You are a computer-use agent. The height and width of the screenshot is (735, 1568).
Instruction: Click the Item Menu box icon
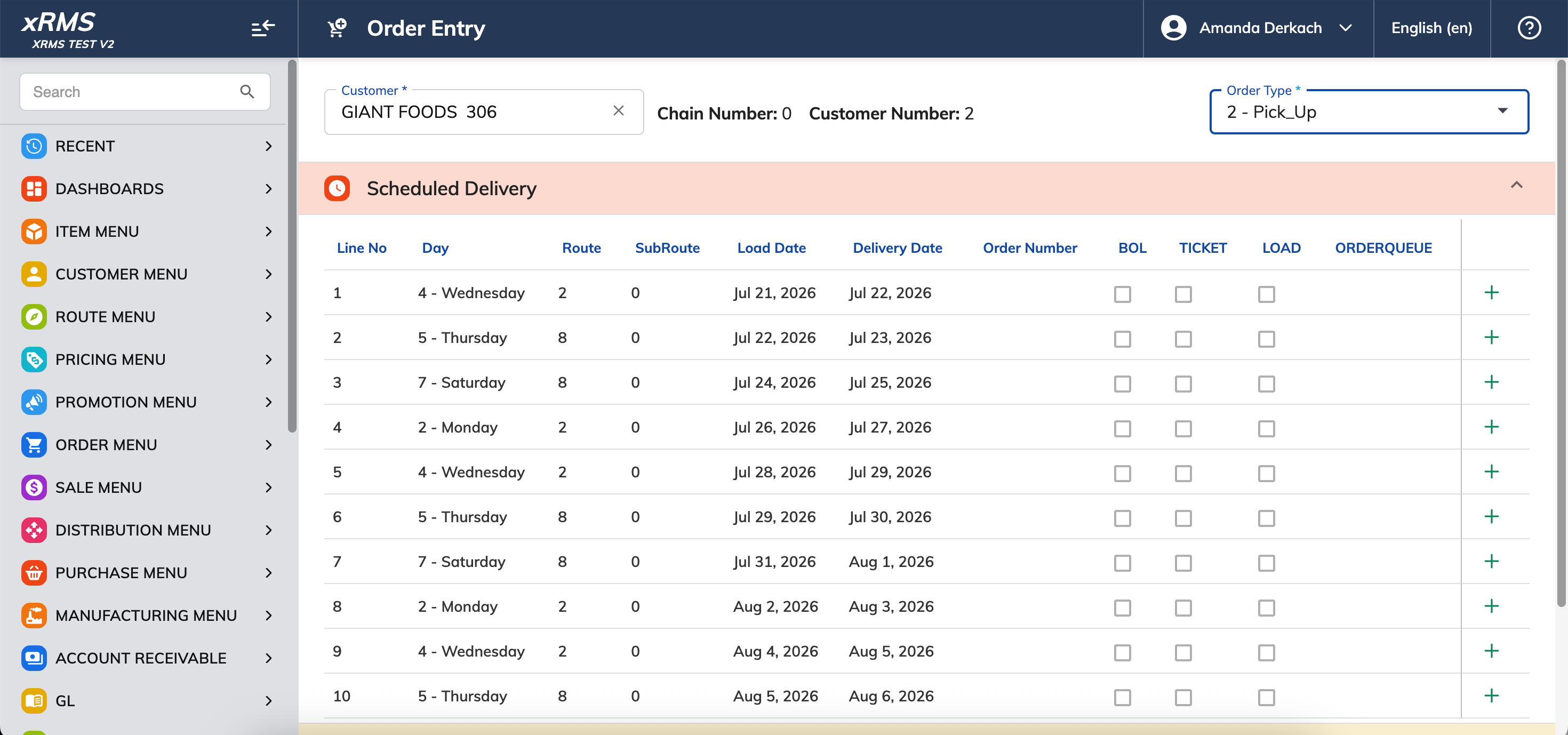click(x=34, y=231)
